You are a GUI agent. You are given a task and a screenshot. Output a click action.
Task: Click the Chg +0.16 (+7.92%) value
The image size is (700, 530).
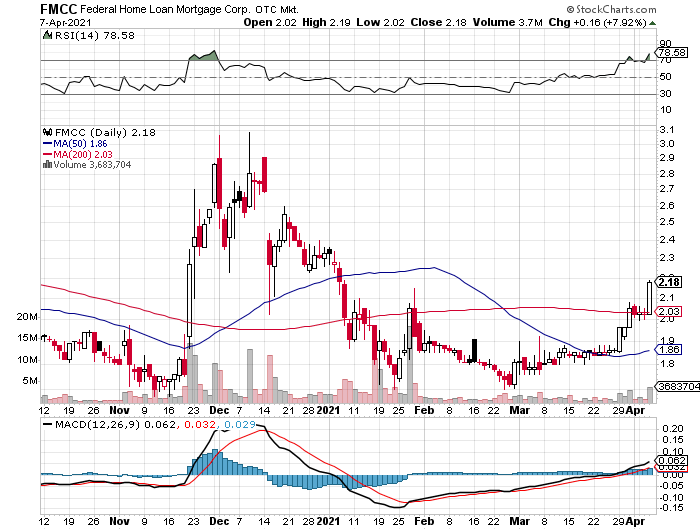click(597, 22)
